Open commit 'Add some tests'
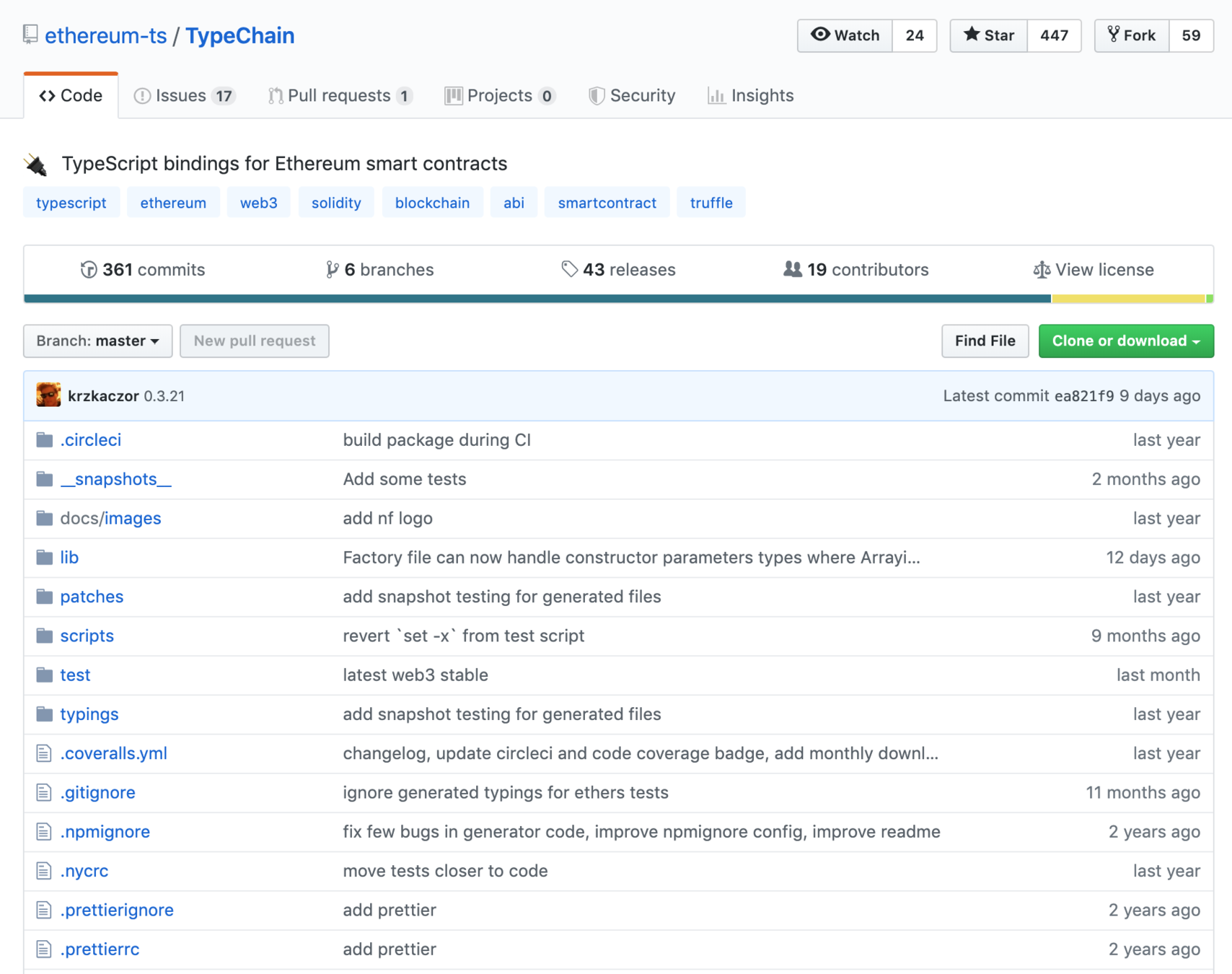 pyautogui.click(x=405, y=479)
